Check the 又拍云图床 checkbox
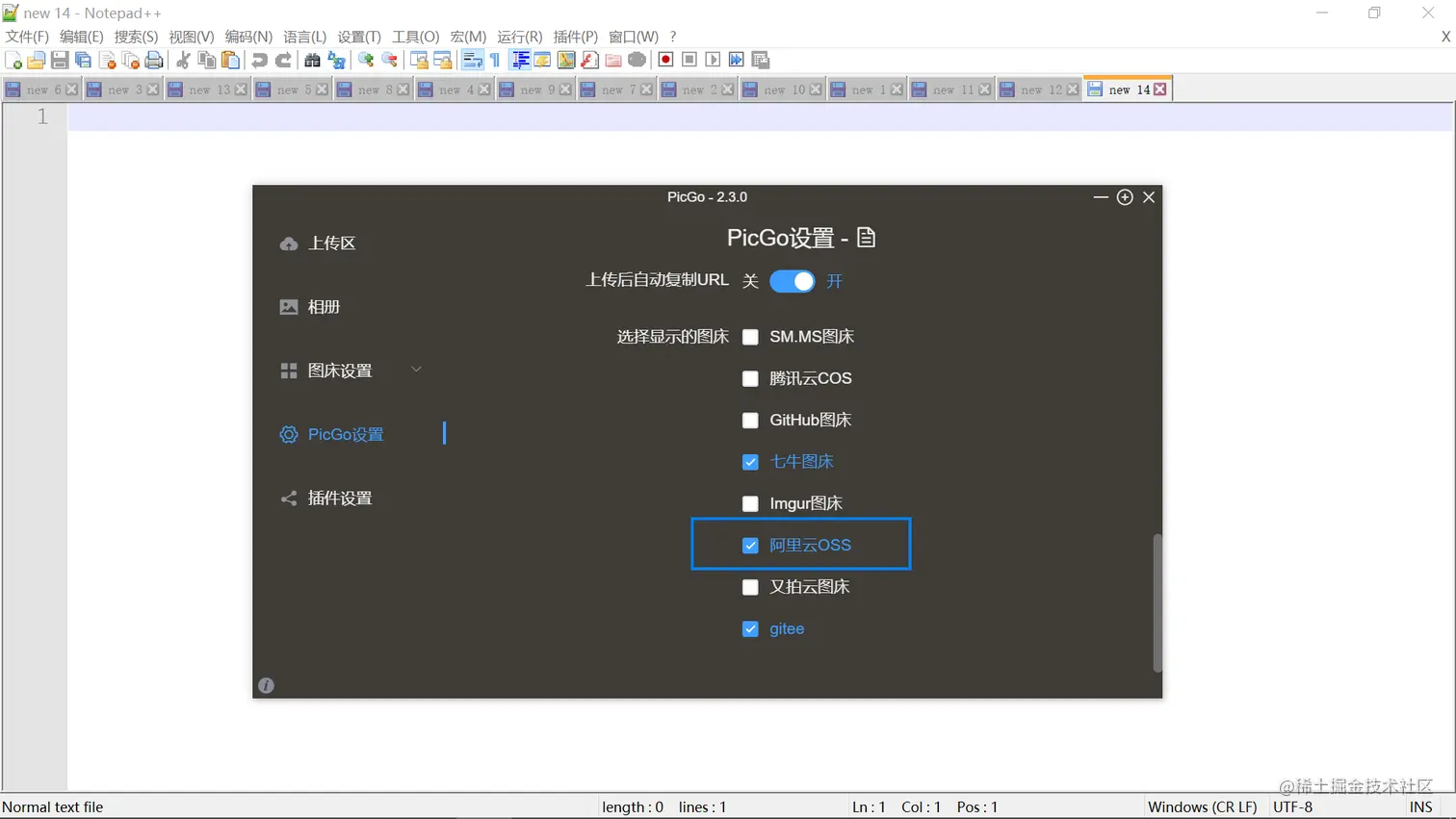 point(750,587)
